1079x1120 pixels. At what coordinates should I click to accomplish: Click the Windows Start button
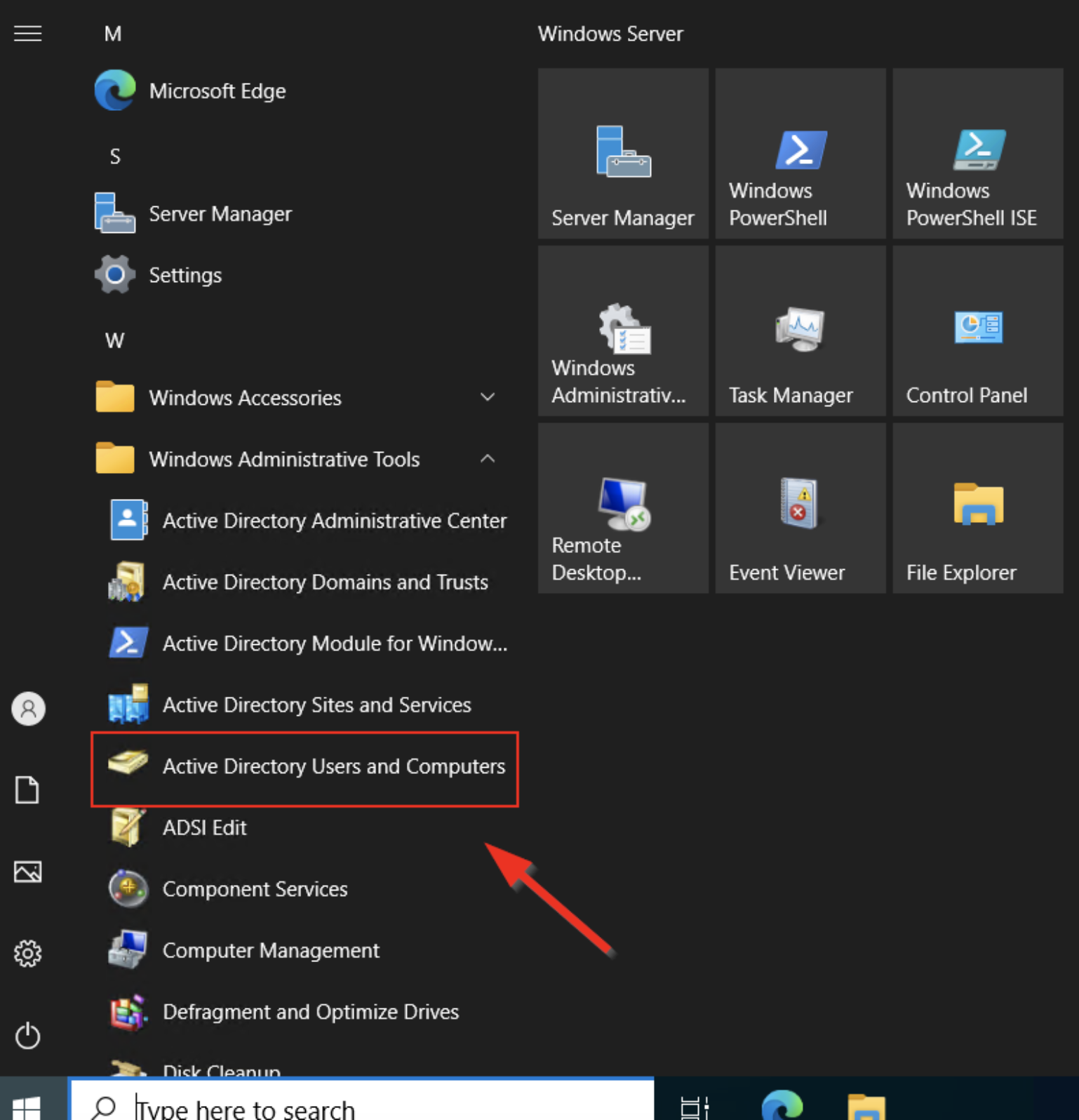[x=27, y=1107]
